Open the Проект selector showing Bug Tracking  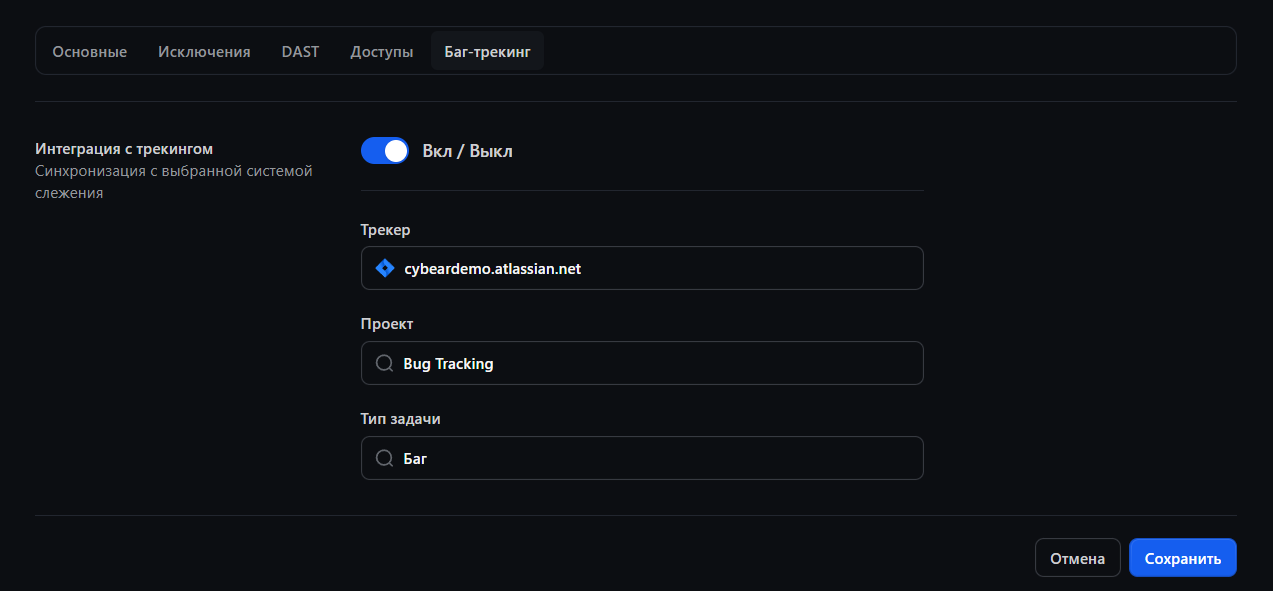pyautogui.click(x=642, y=363)
